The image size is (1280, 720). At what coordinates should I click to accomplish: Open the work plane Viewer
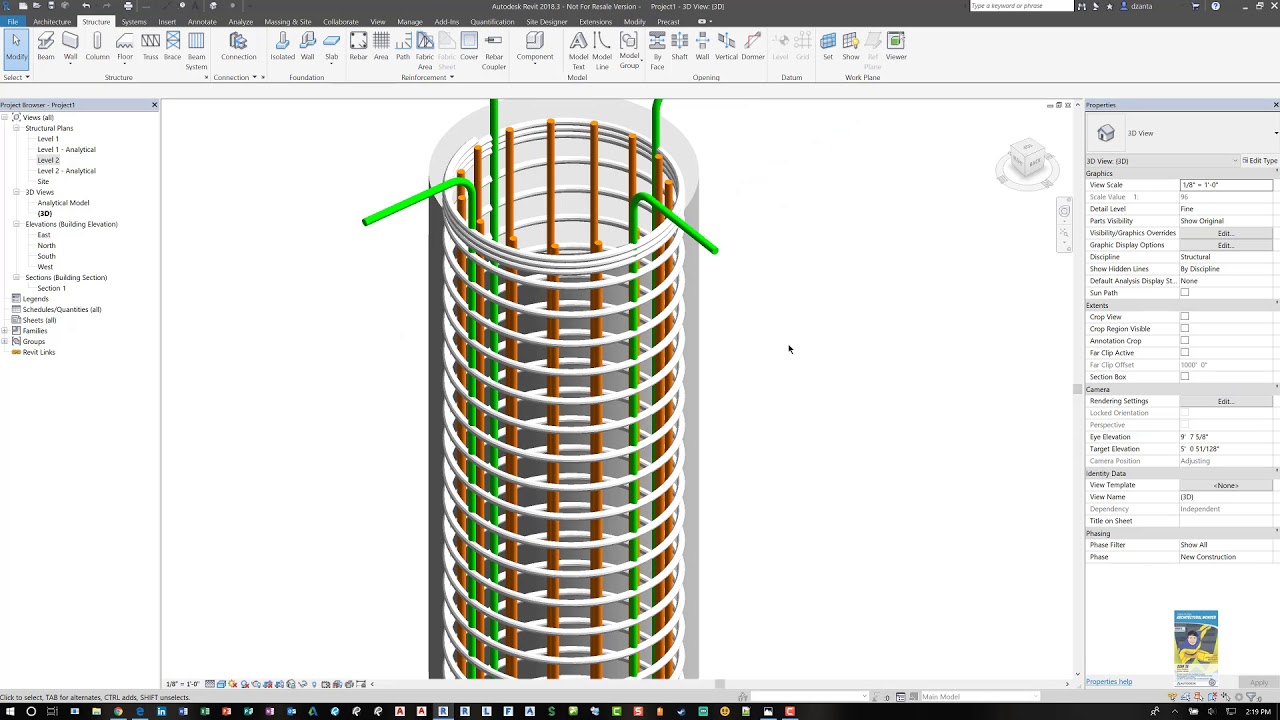coord(896,47)
